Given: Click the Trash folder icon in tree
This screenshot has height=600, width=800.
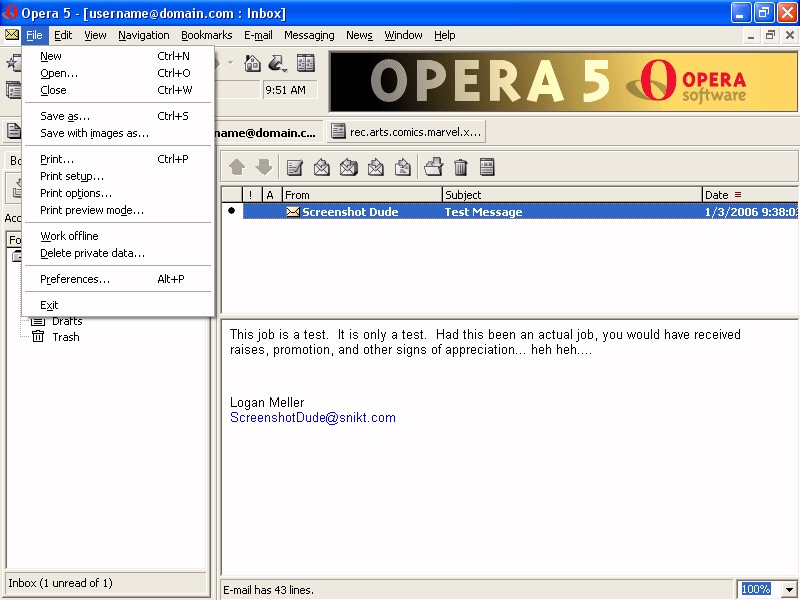Looking at the screenshot, I should (38, 336).
